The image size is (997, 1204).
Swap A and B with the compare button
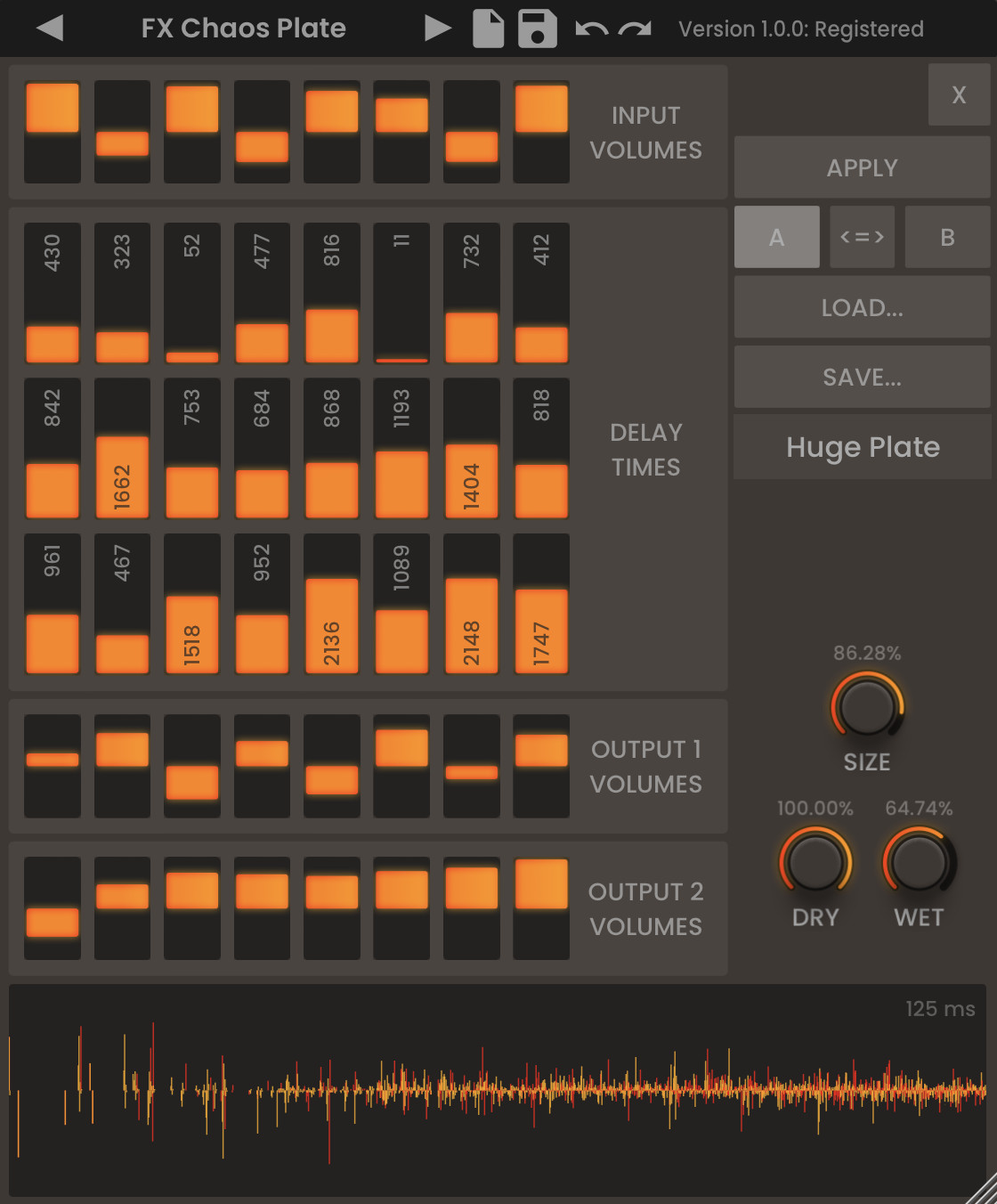pos(862,237)
